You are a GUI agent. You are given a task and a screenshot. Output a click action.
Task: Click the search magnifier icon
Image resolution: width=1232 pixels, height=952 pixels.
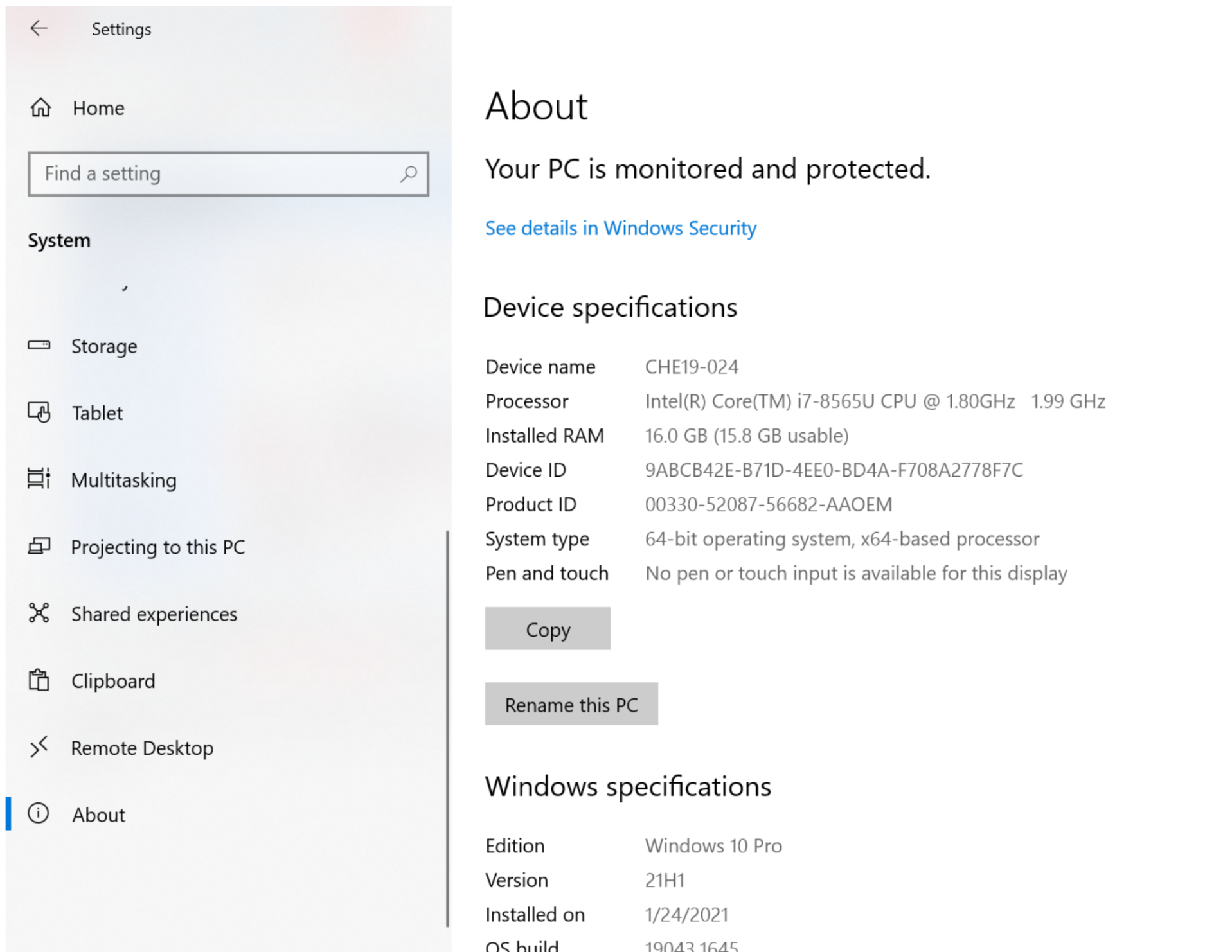[408, 173]
